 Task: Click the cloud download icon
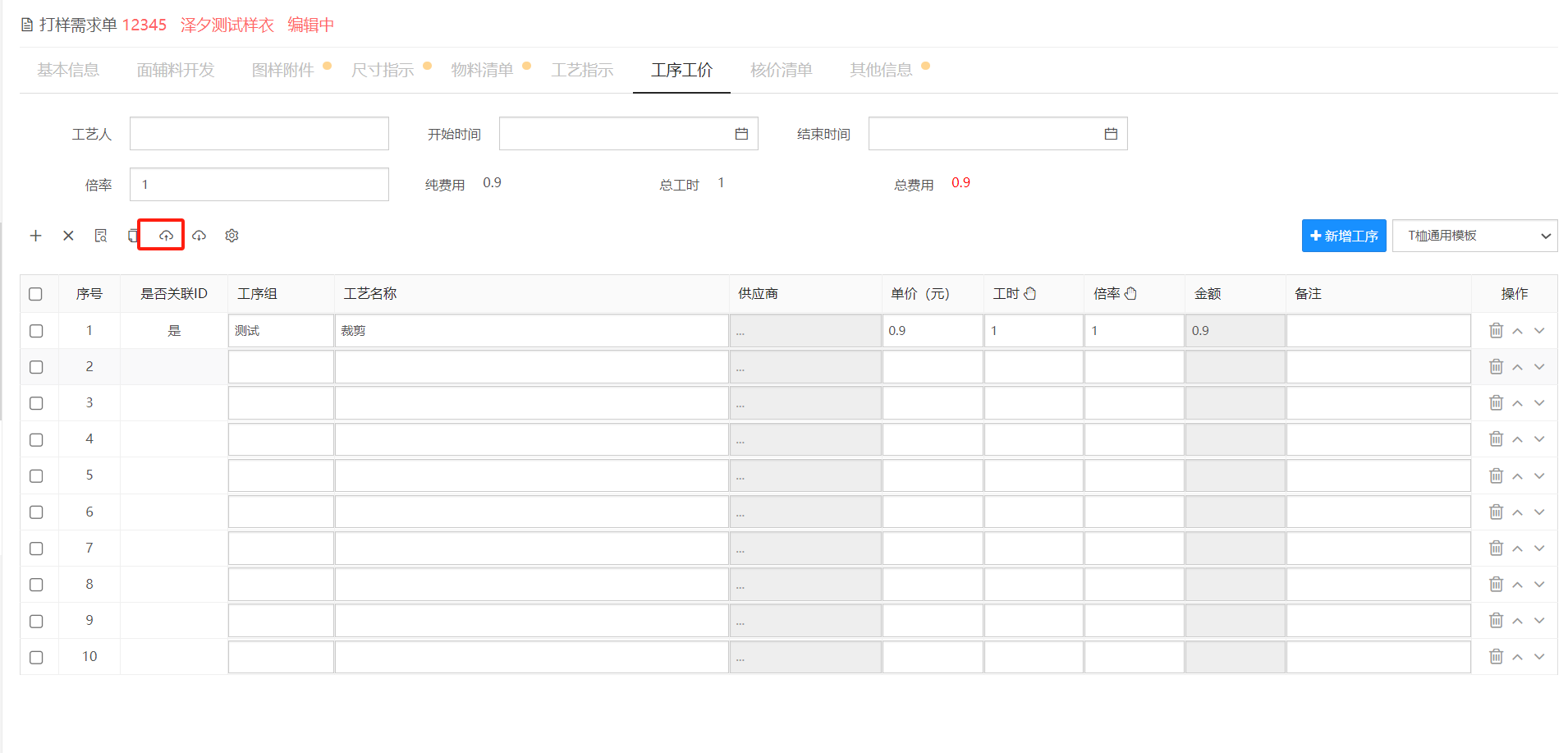click(x=199, y=236)
